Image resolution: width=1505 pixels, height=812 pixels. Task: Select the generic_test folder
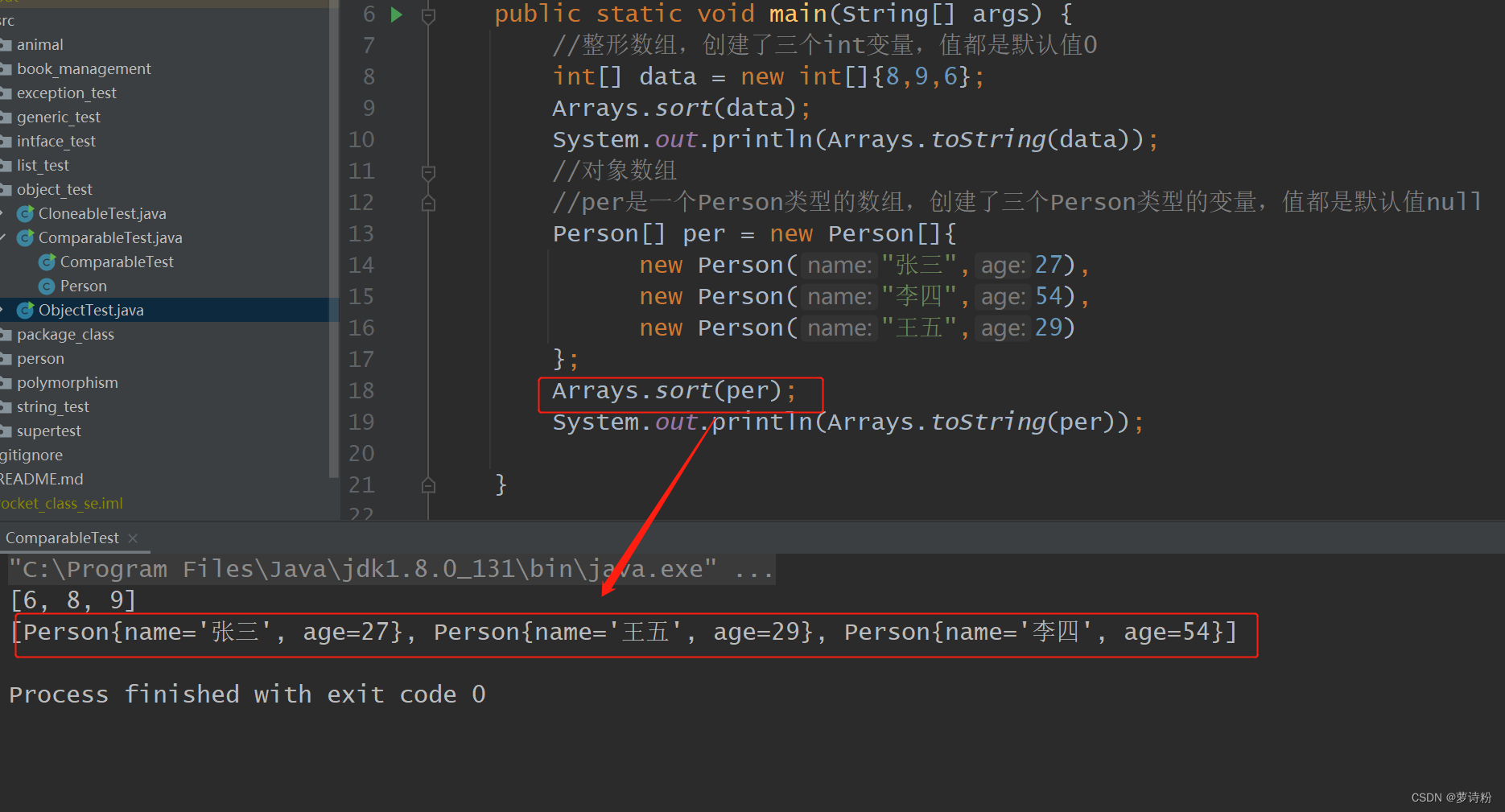[59, 117]
